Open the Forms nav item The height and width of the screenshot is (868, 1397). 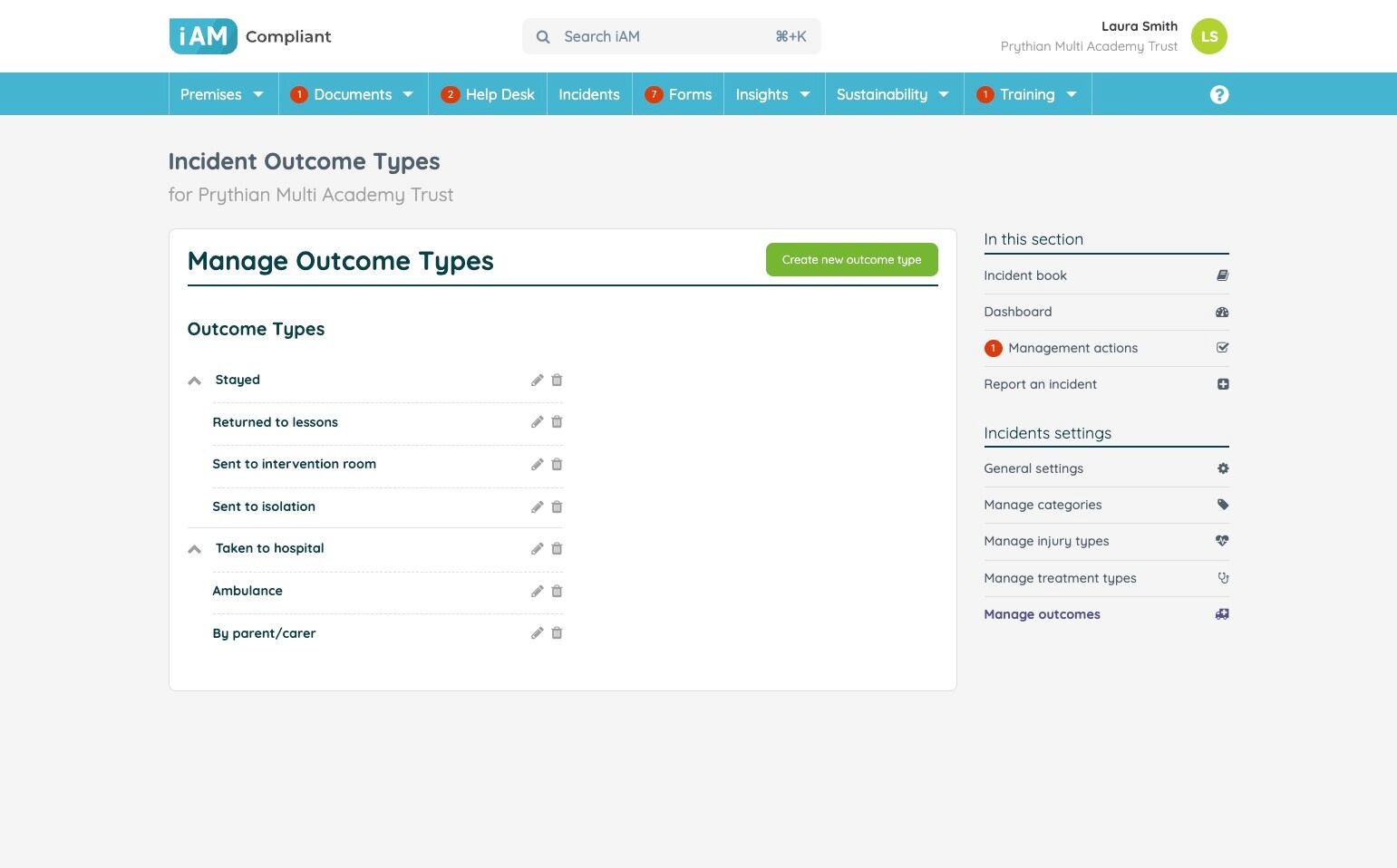click(678, 94)
